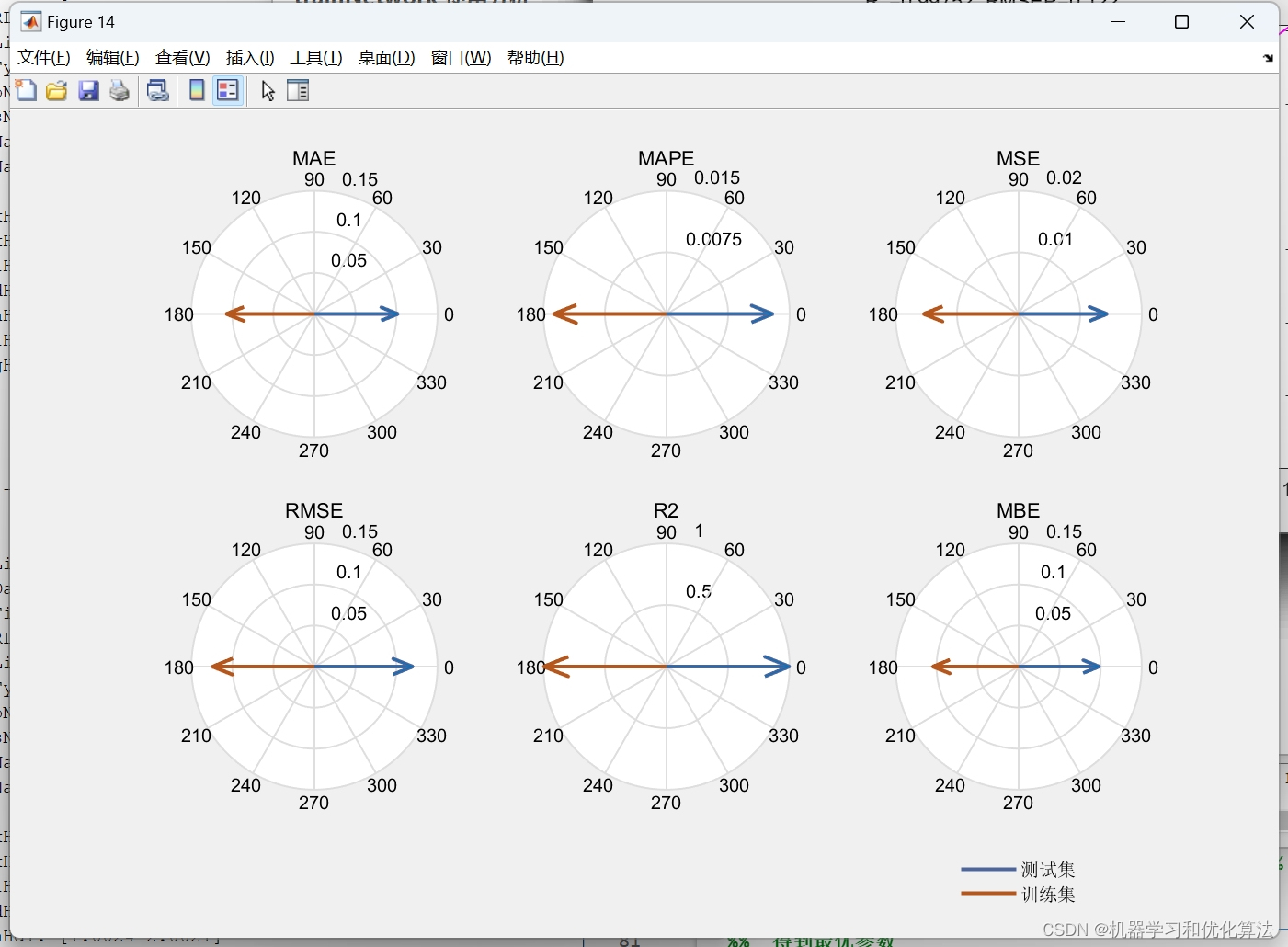1288x947 pixels.
Task: Click the Link Plot icon
Action: point(157,90)
